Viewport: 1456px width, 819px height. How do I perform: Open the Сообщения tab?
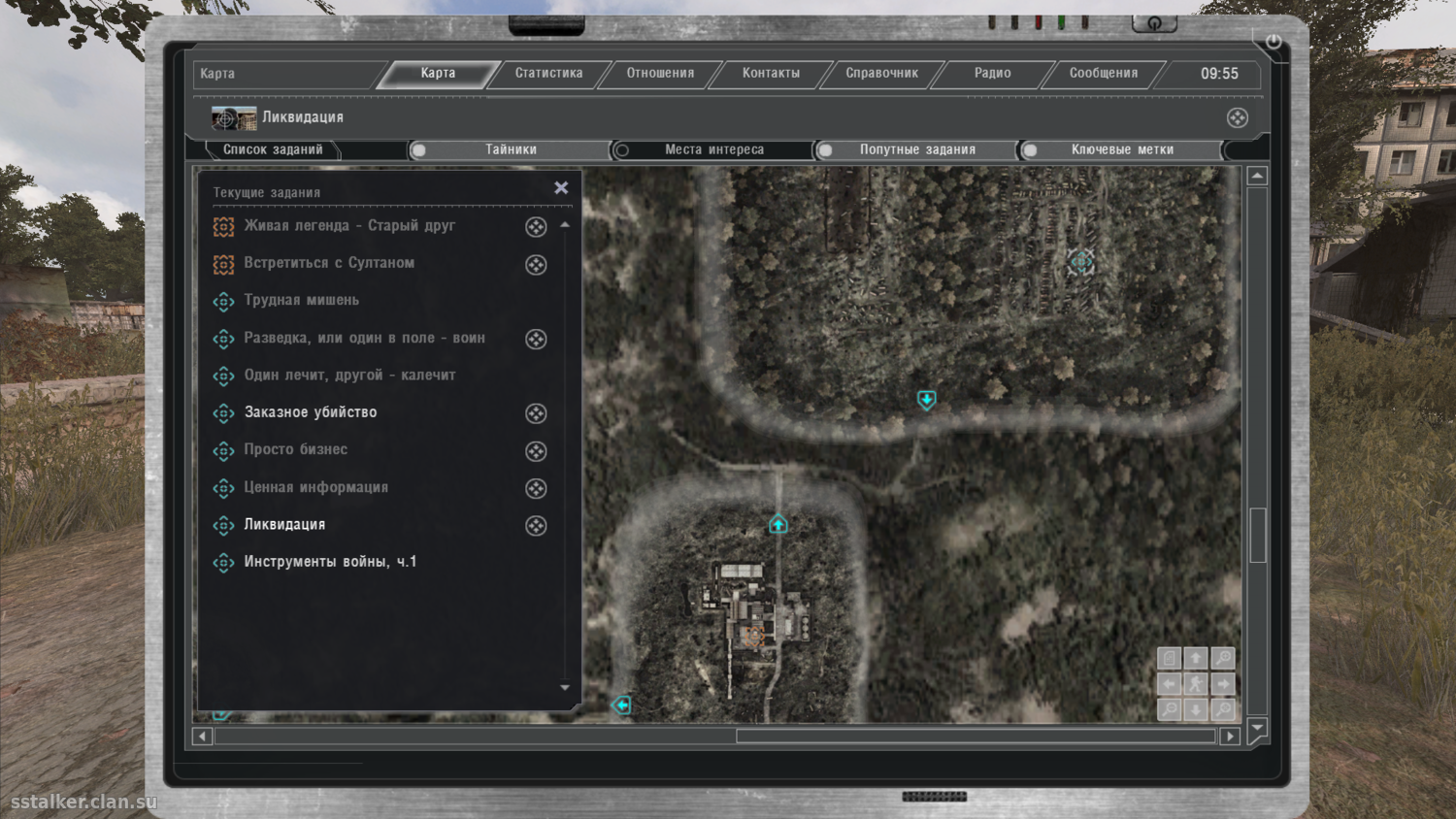point(1104,74)
